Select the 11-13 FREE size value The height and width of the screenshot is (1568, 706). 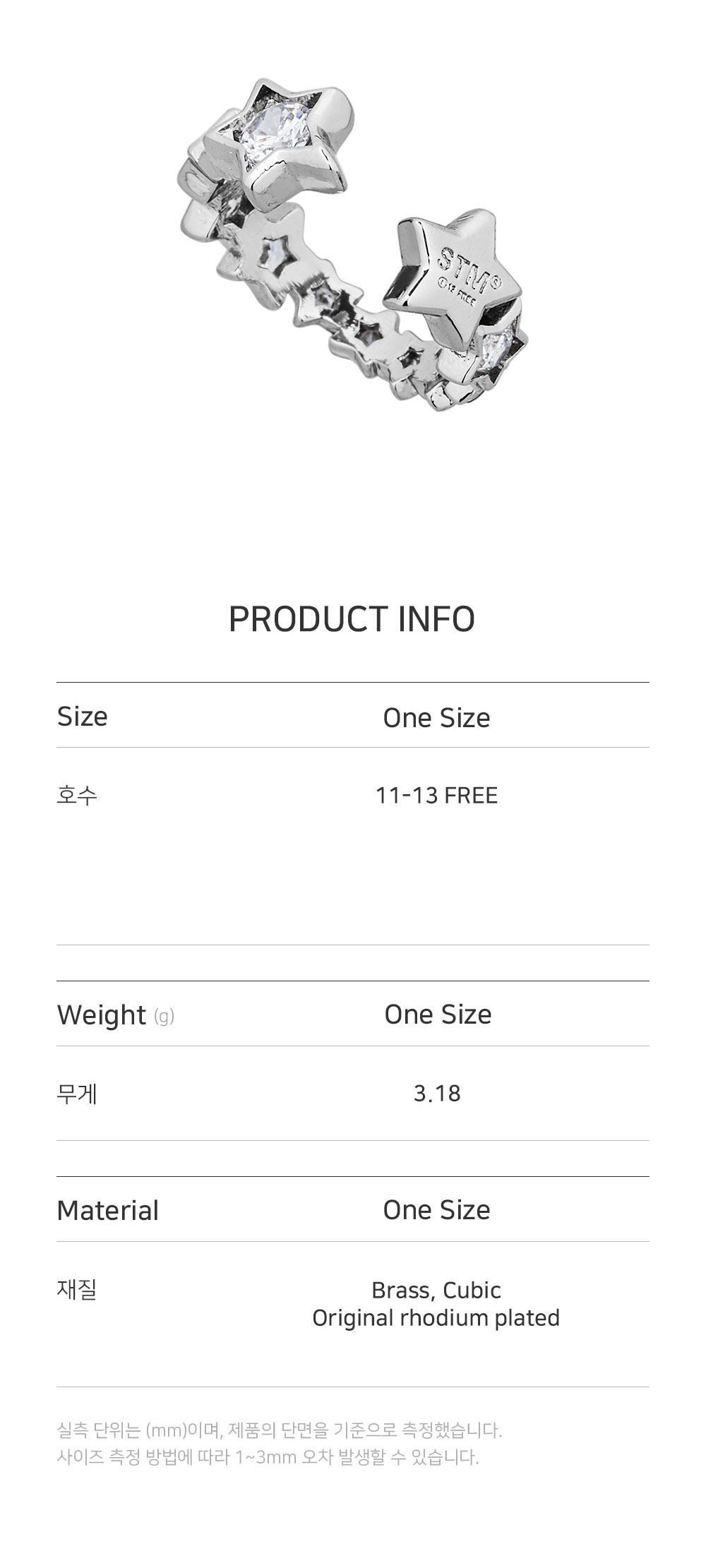tap(436, 796)
